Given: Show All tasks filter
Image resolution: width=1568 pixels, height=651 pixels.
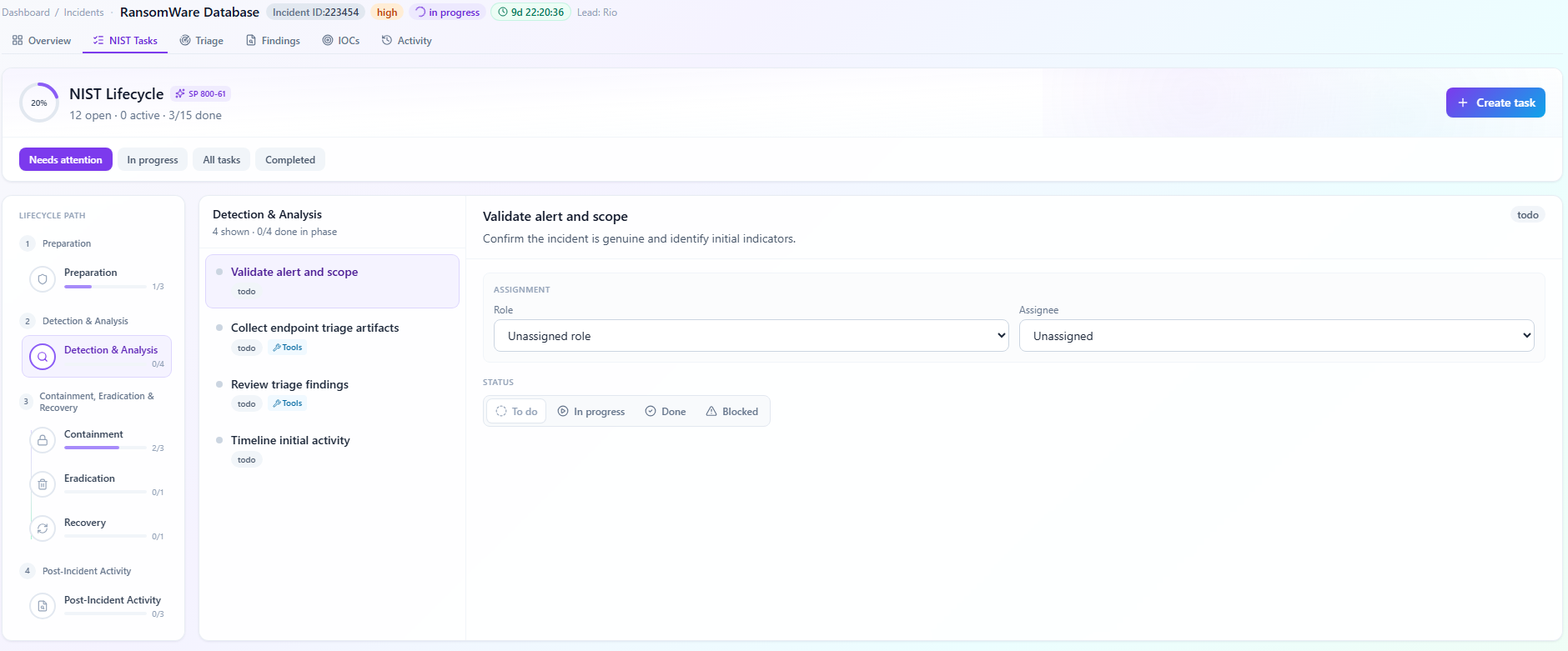Looking at the screenshot, I should (222, 159).
